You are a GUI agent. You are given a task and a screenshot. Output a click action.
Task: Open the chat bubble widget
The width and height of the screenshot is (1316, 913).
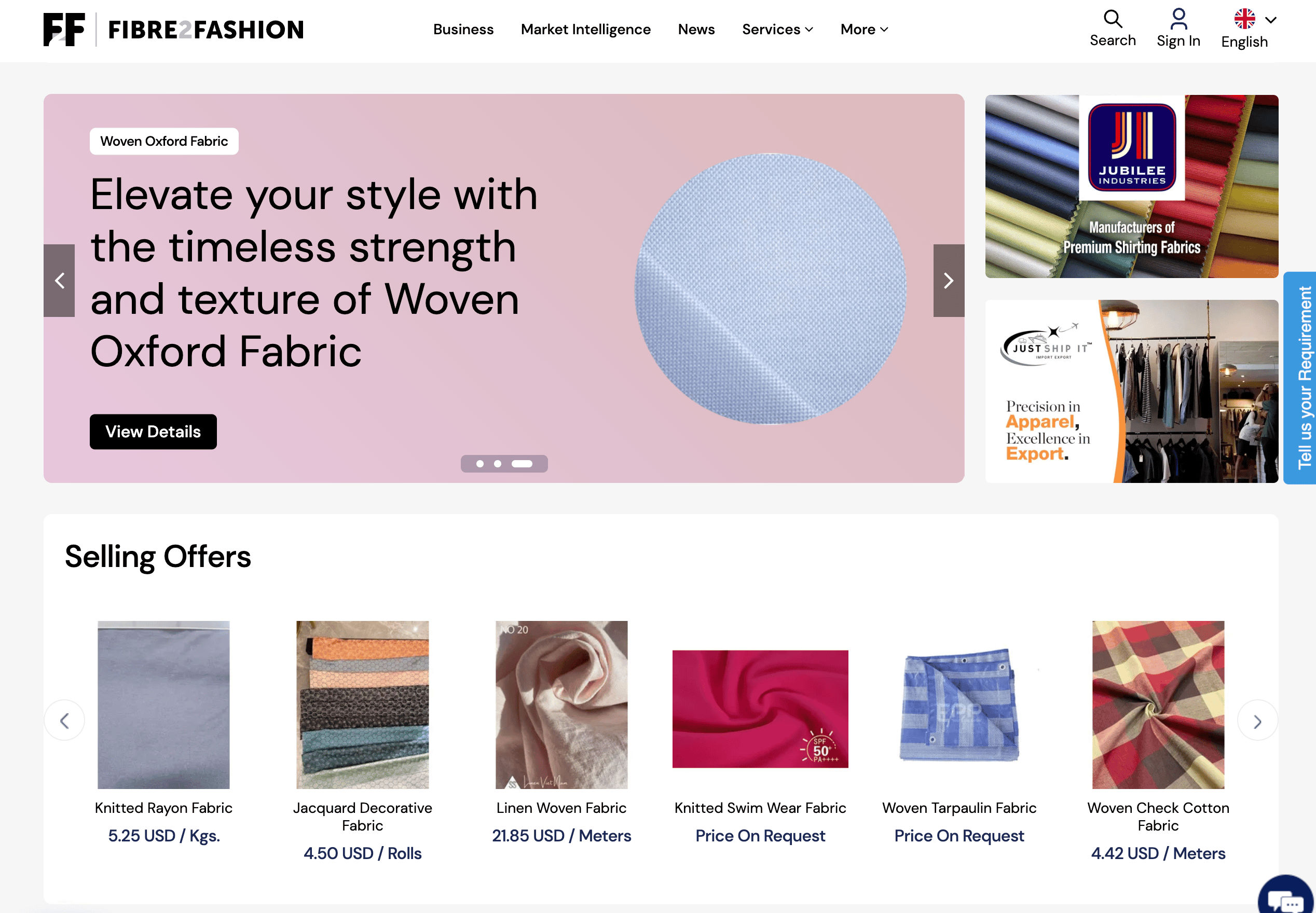point(1286,896)
